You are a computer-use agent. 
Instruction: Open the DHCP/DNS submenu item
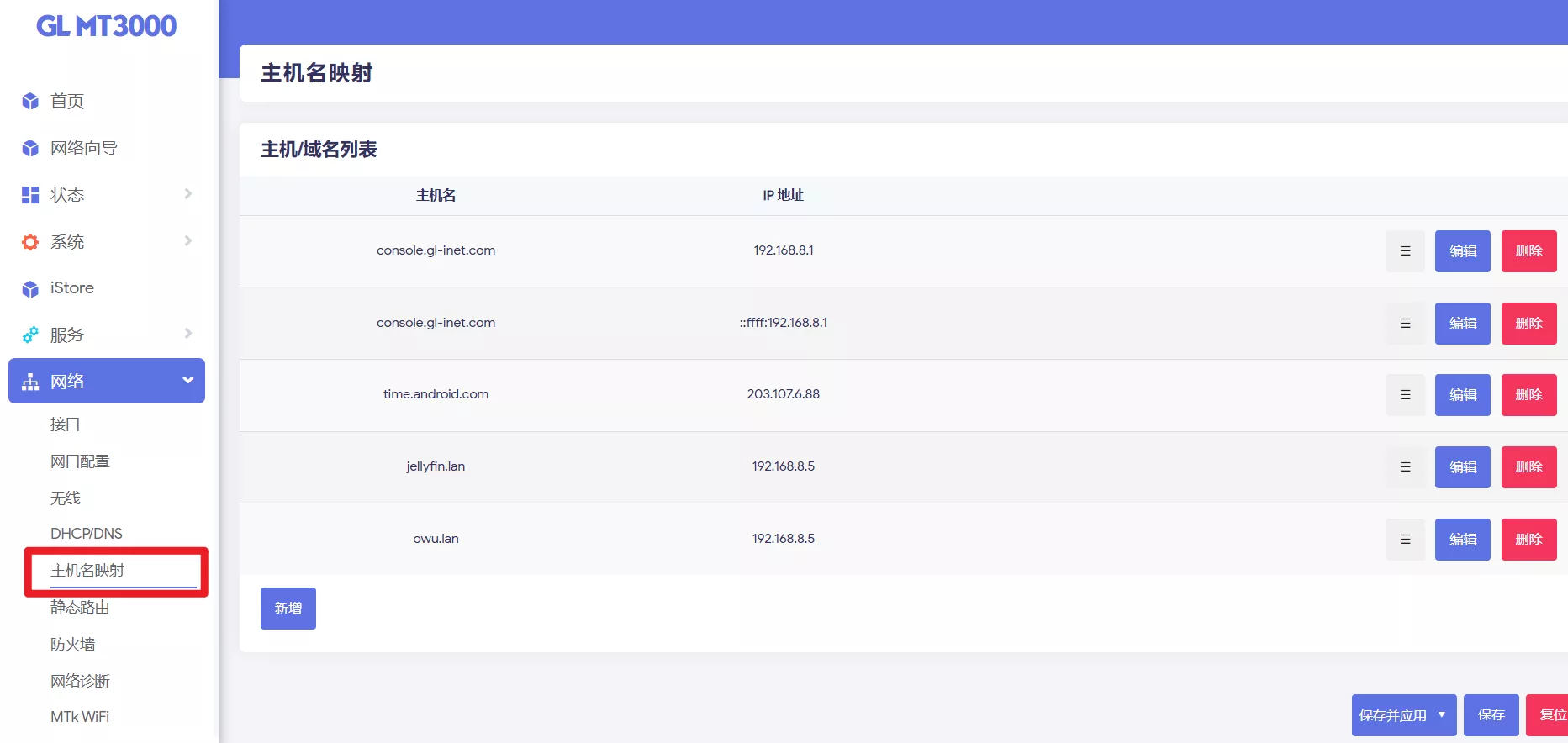coord(87,534)
